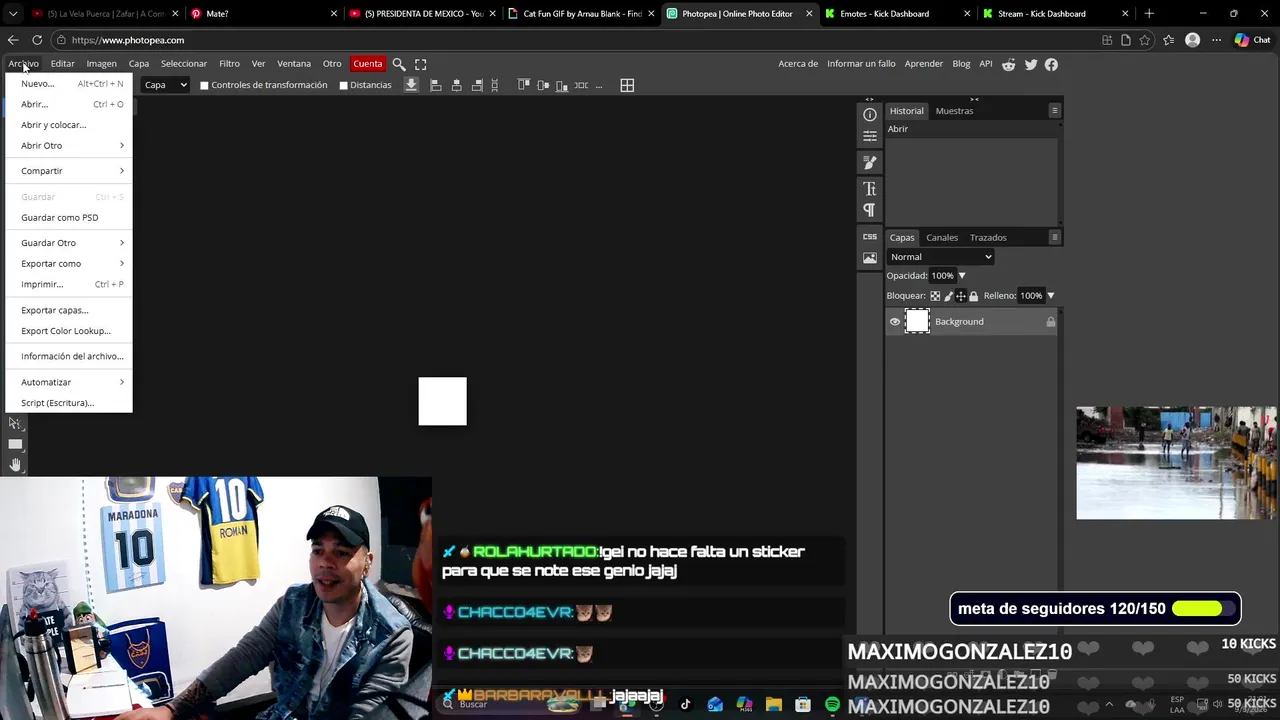Viewport: 1280px width, 720px height.
Task: Open Photopea Reddit icon link
Action: tap(1008, 64)
